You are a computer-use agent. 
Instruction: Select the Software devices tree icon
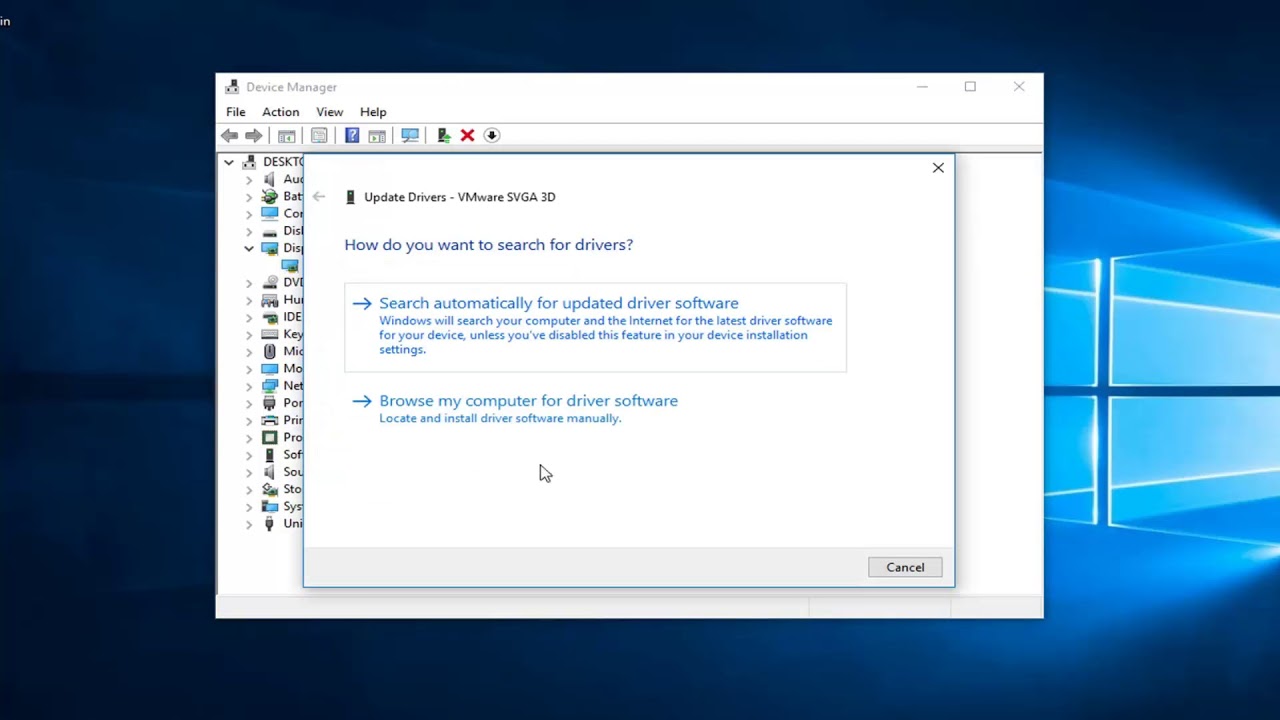pos(270,454)
